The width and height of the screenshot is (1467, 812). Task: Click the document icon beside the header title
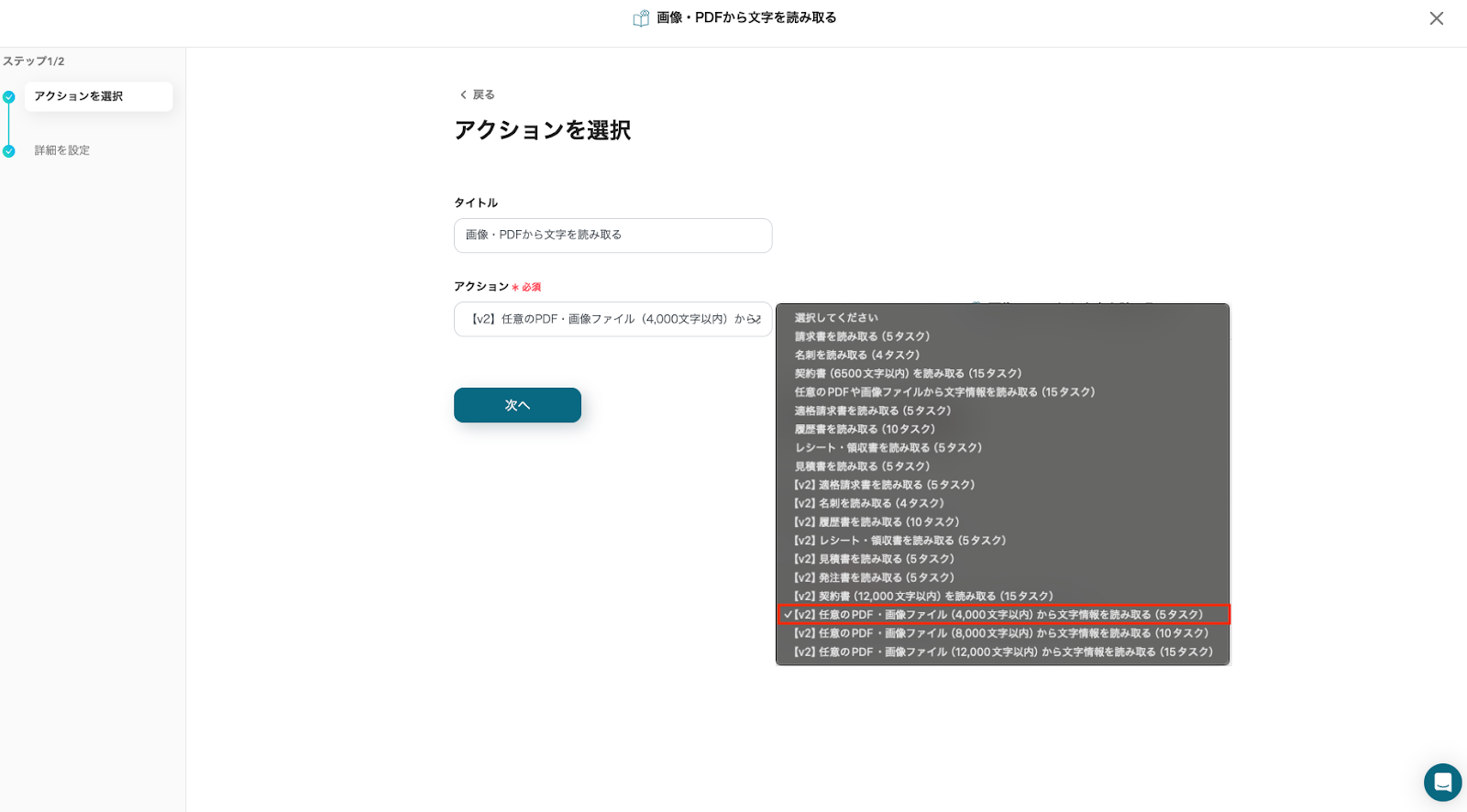click(641, 18)
